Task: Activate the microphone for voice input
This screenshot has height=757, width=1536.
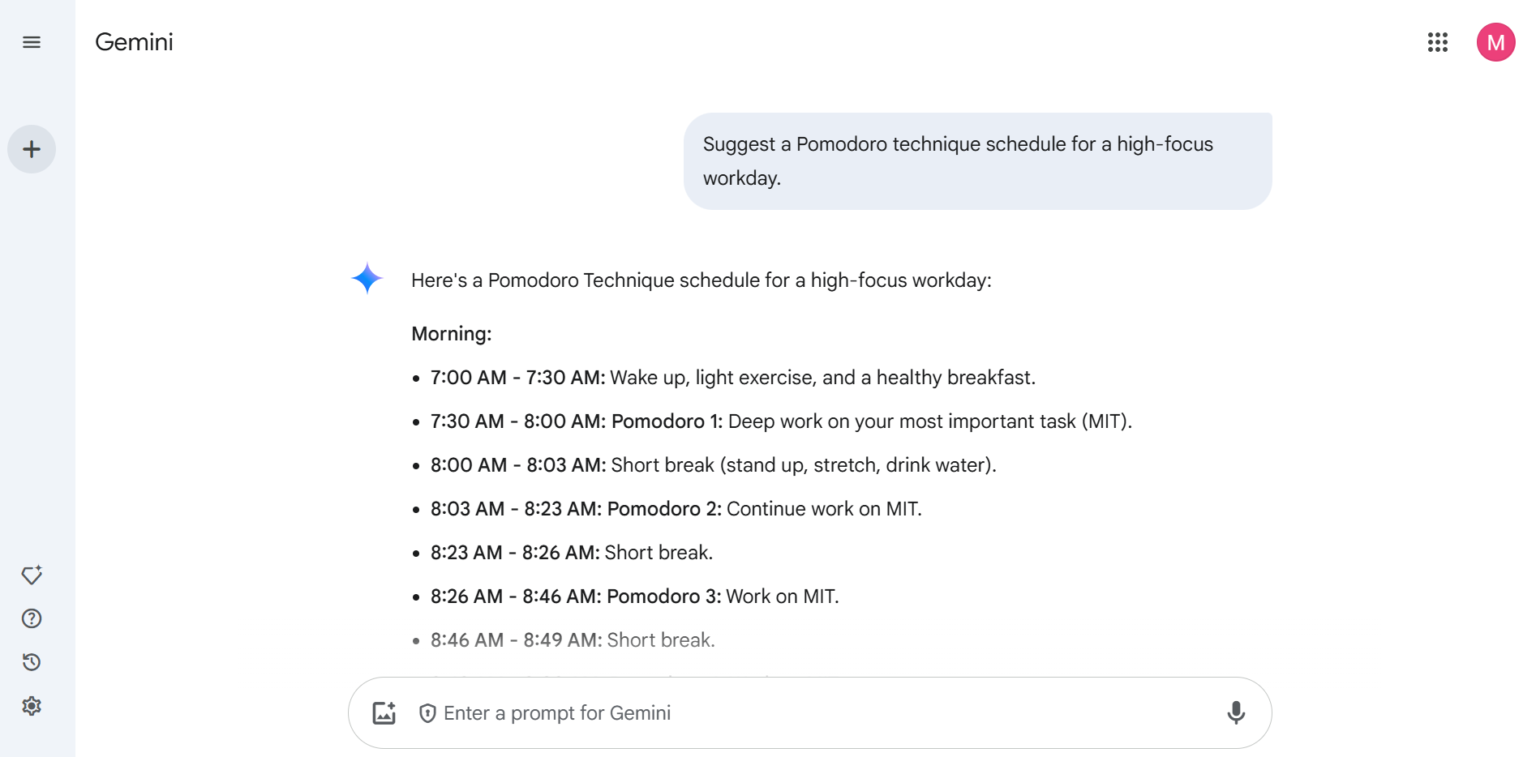Action: point(1236,713)
